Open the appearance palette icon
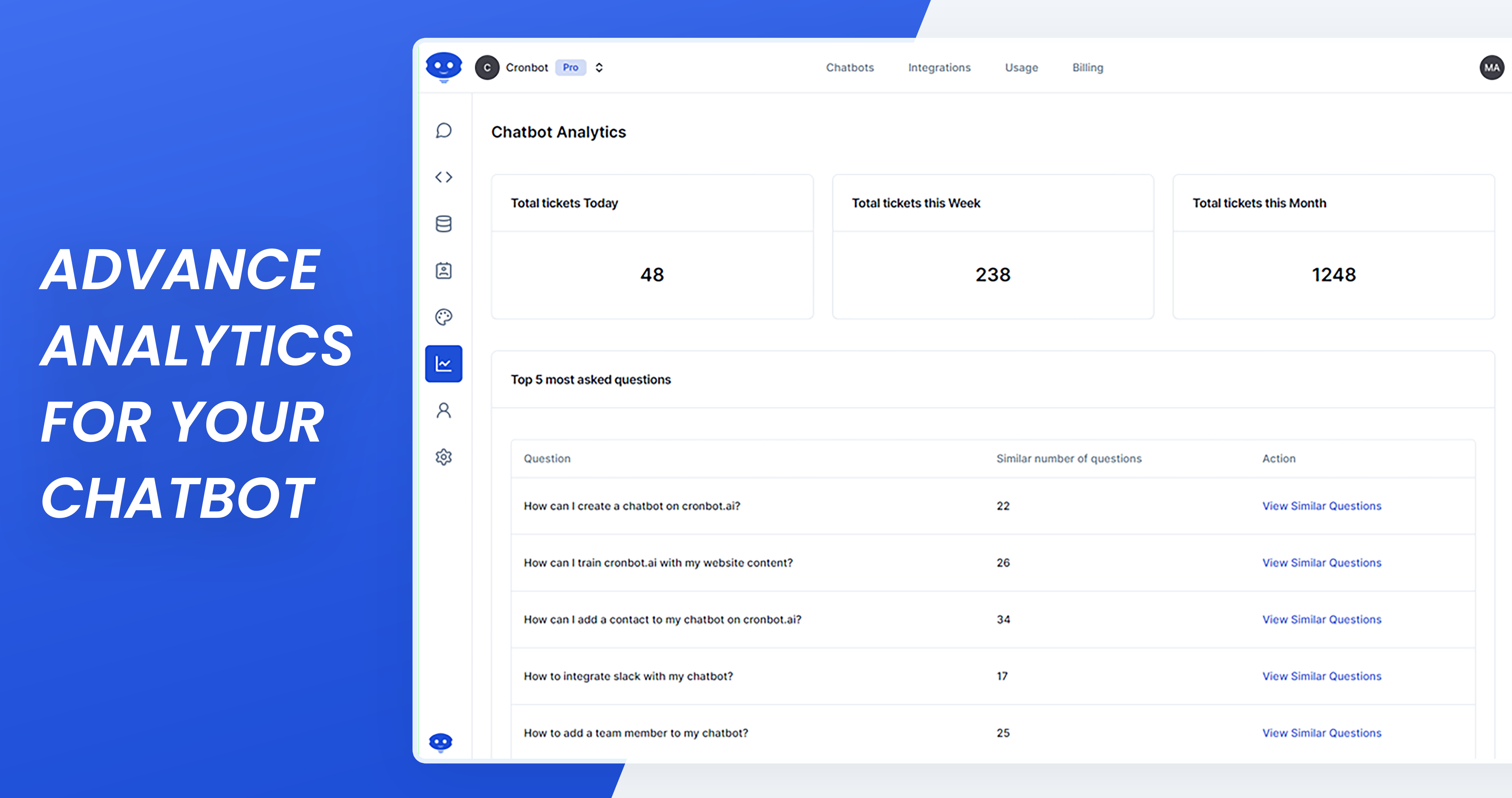Viewport: 1512px width, 798px height. [444, 317]
